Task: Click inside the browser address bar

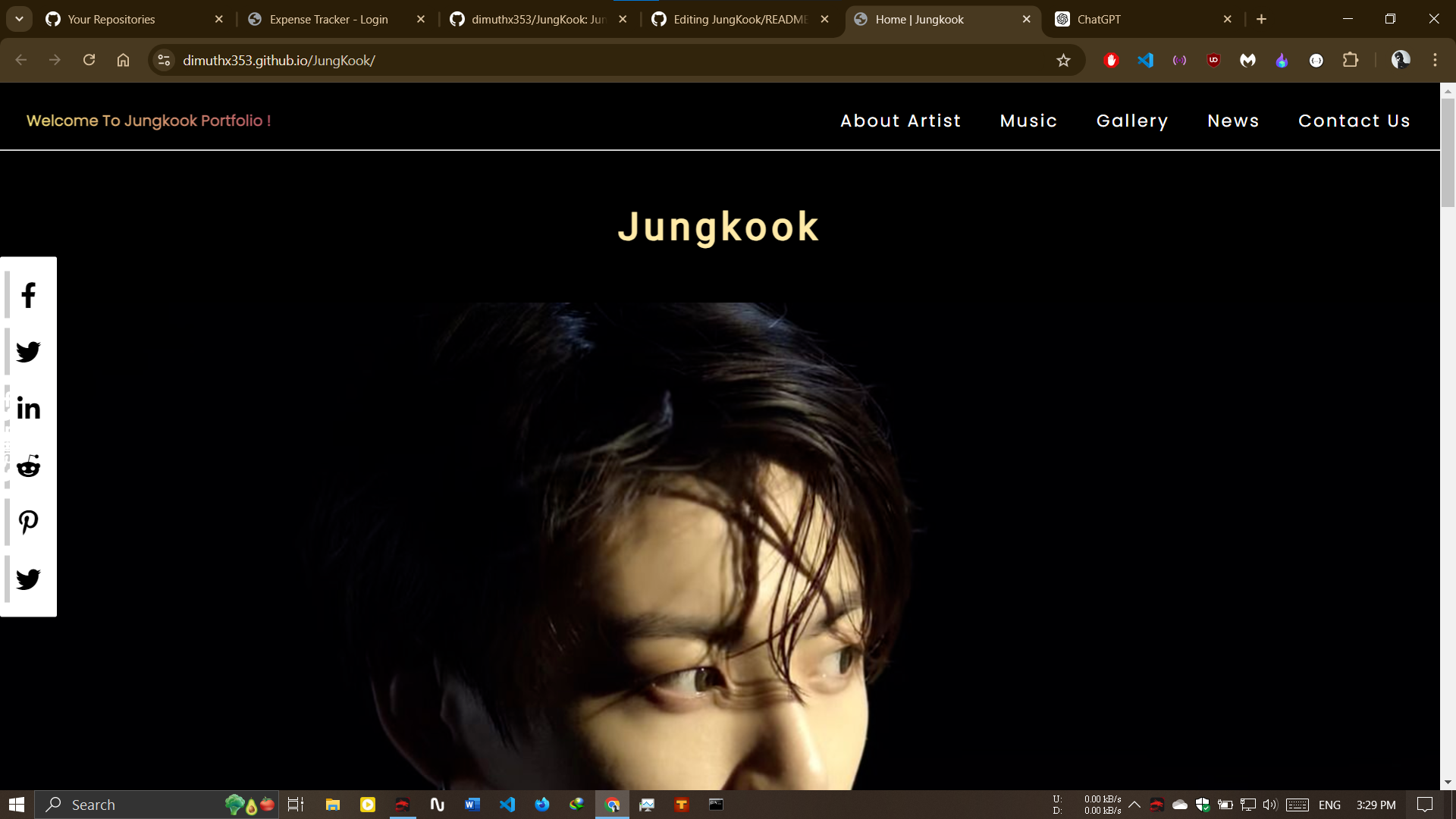Action: coord(531,60)
